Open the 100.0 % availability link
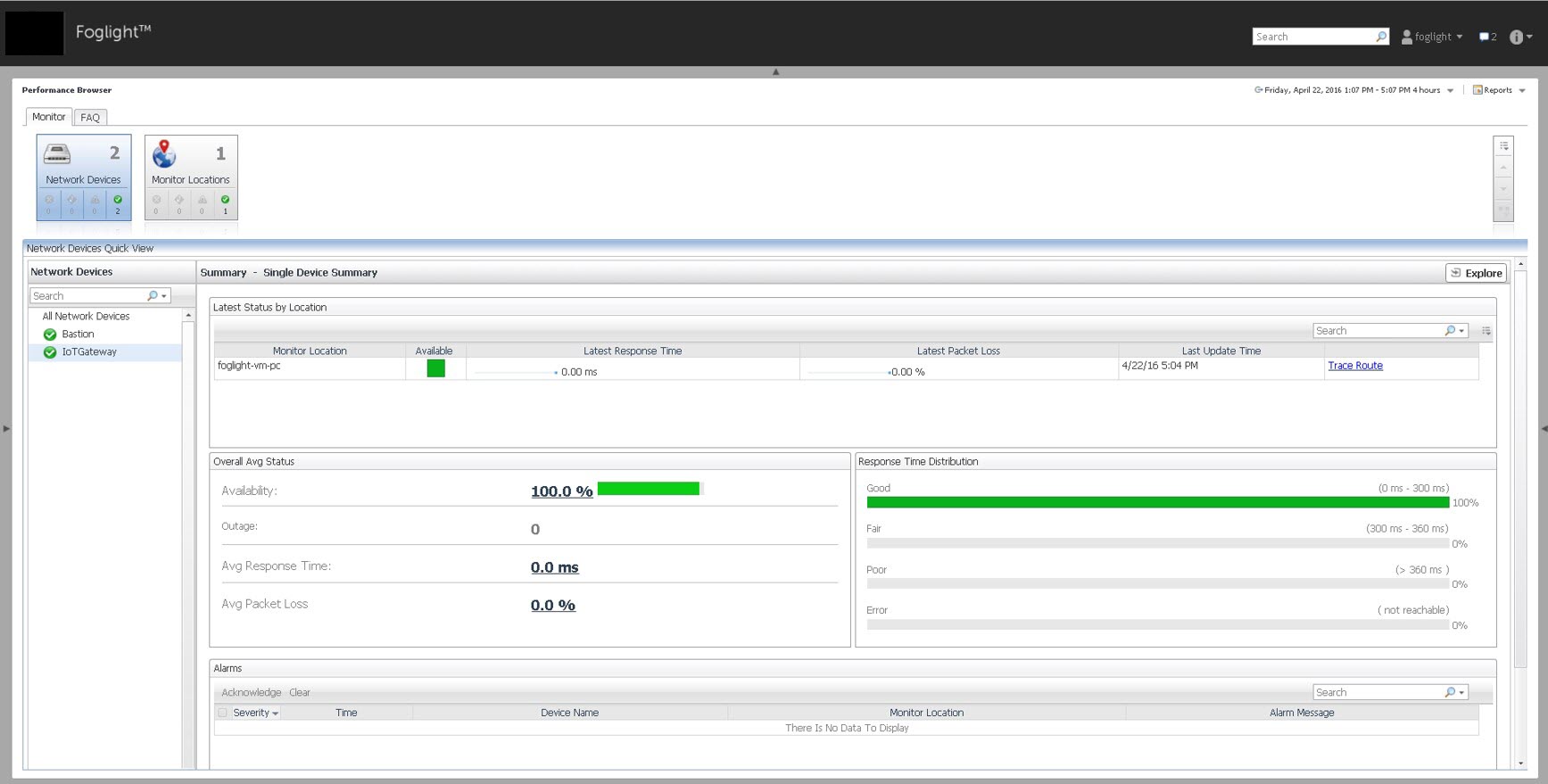 tap(561, 491)
